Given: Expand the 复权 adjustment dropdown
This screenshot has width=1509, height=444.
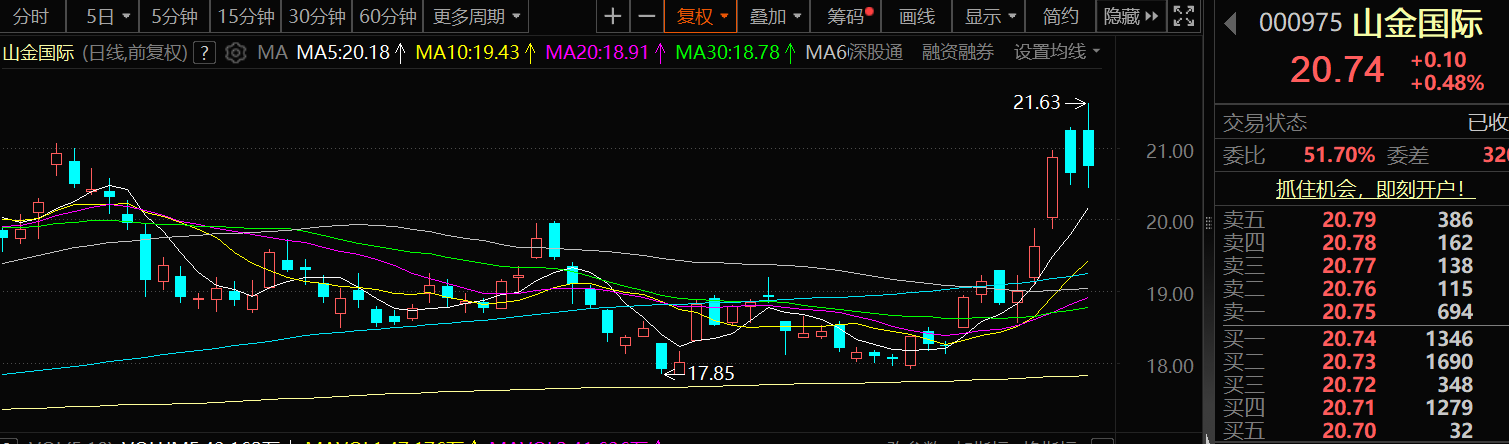Looking at the screenshot, I should point(702,16).
